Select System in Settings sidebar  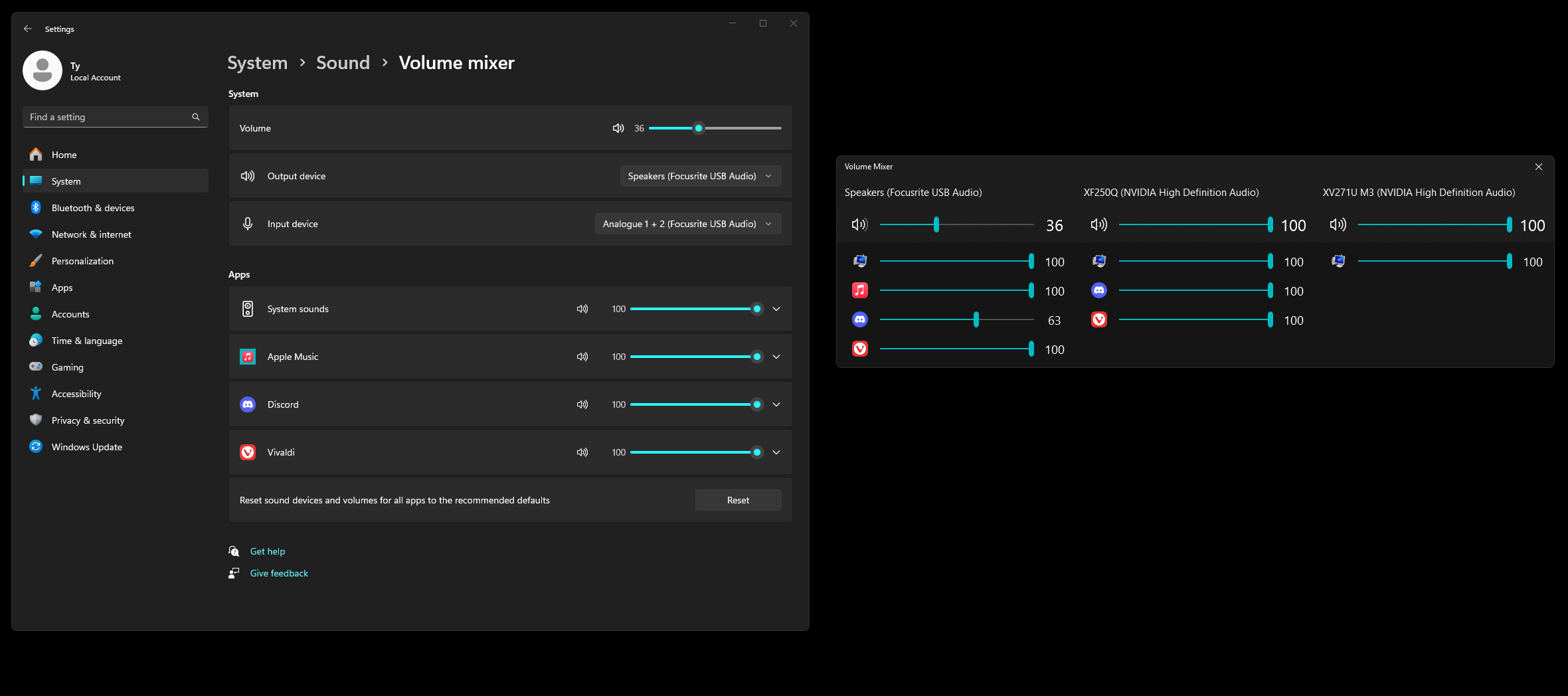116,181
